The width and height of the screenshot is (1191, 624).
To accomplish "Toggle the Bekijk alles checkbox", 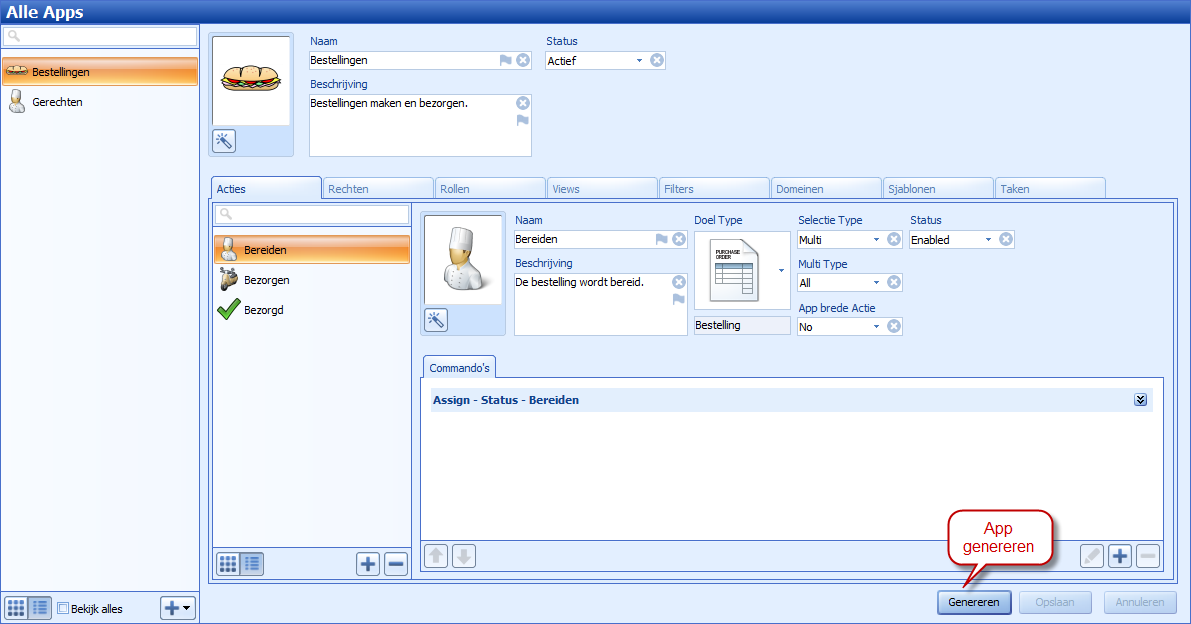I will point(64,608).
